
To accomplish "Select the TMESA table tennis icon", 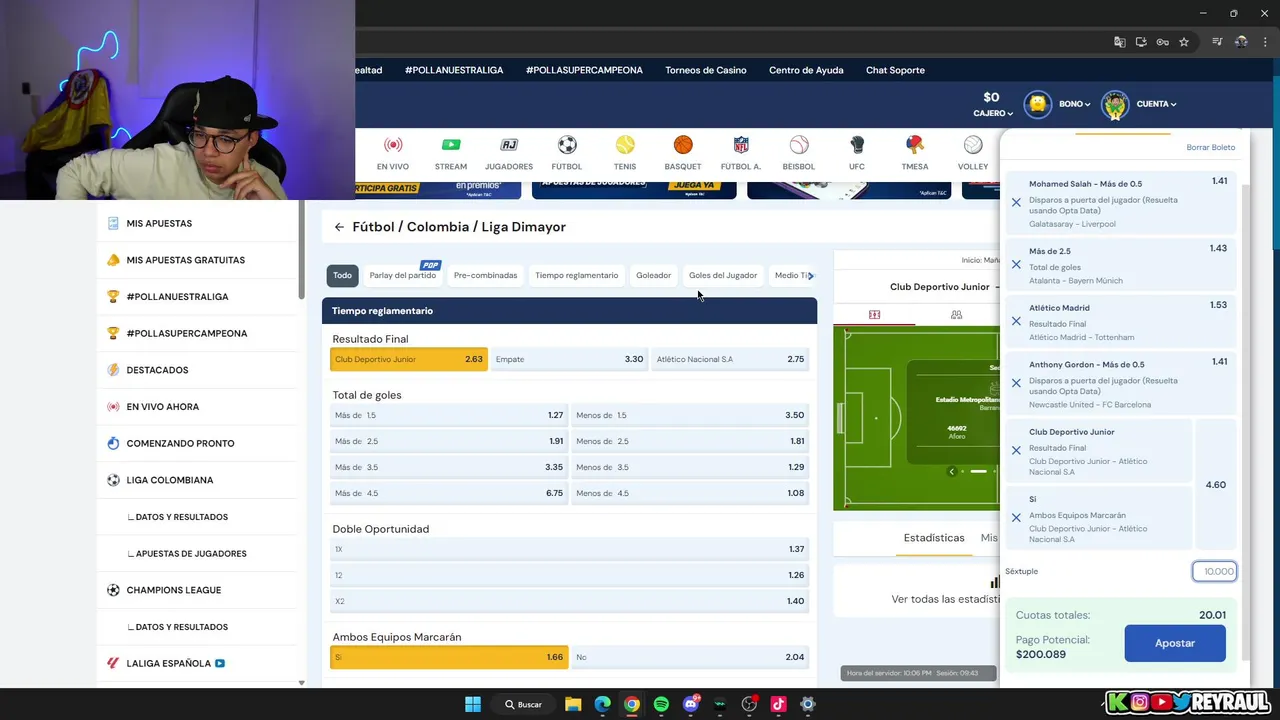I will (915, 145).
